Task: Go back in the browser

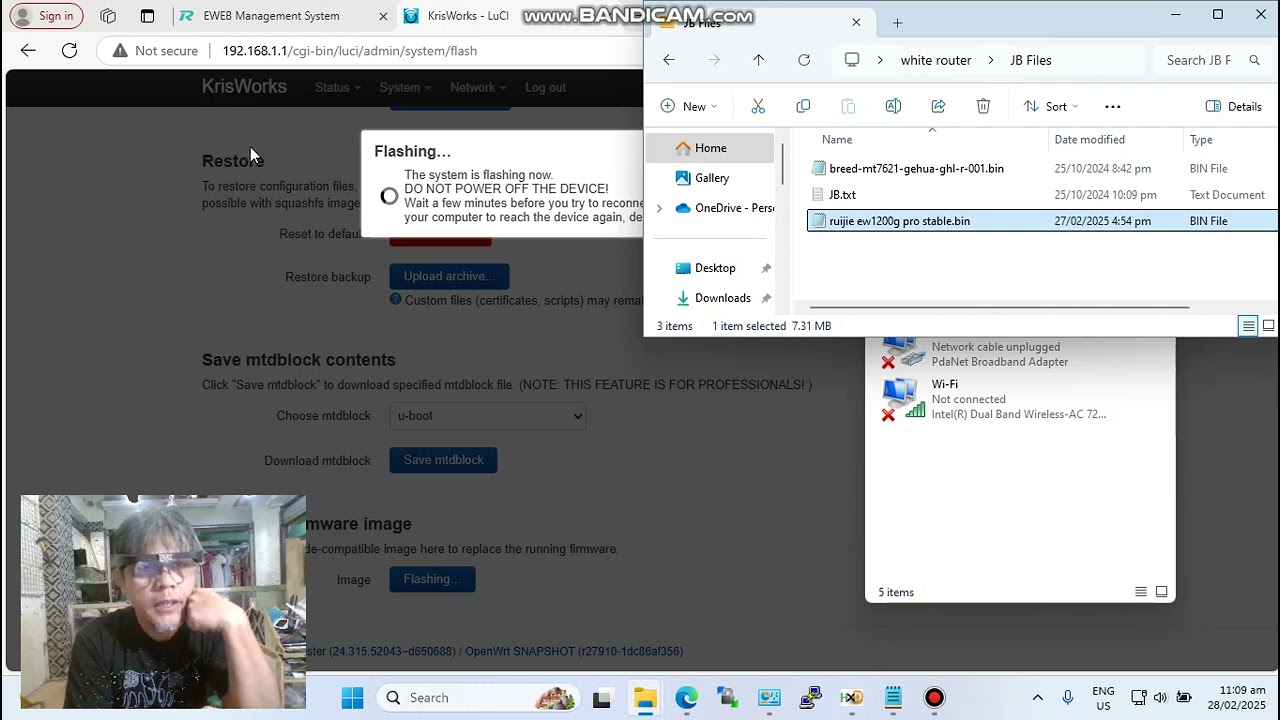Action: tap(28, 50)
